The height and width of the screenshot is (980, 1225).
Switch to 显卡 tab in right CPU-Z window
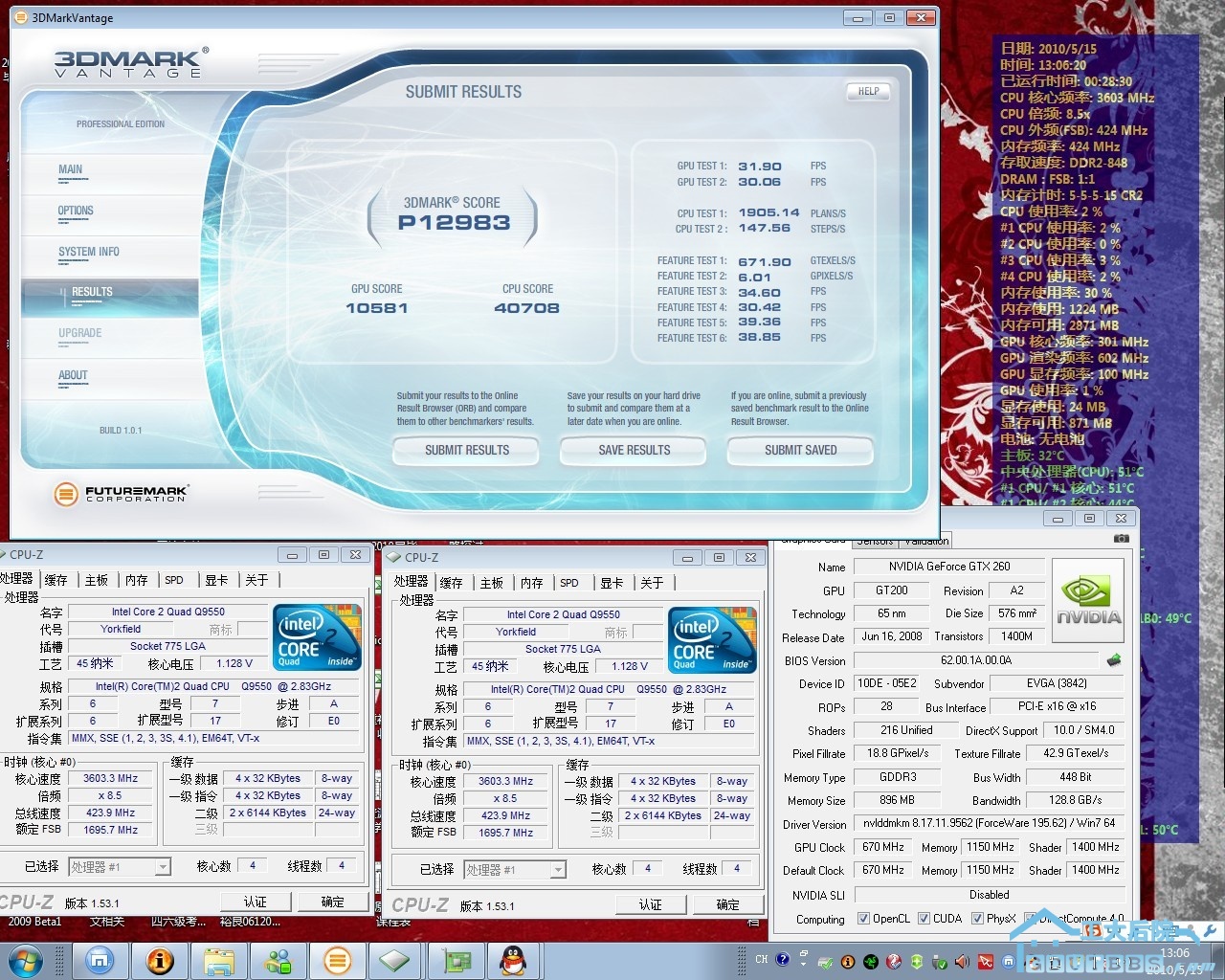pos(612,583)
